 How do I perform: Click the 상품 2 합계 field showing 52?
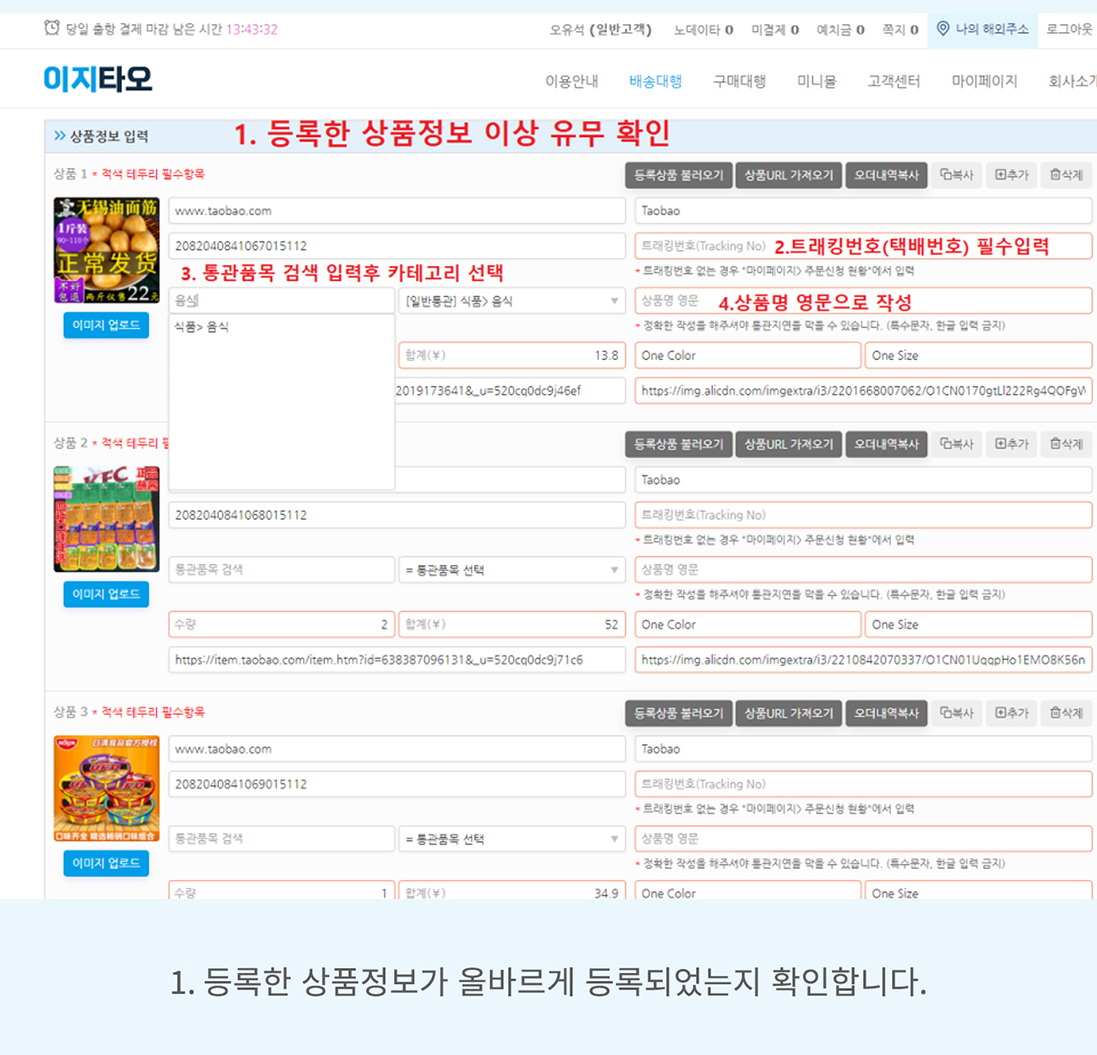tap(511, 625)
